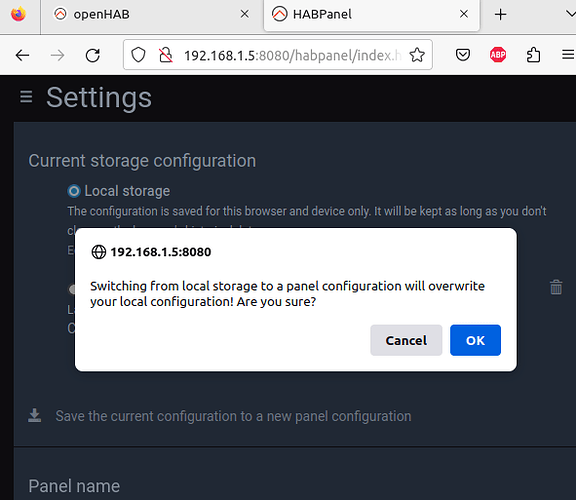This screenshot has width=576, height=500.
Task: Click the tracking protection shield icon
Action: 138,55
